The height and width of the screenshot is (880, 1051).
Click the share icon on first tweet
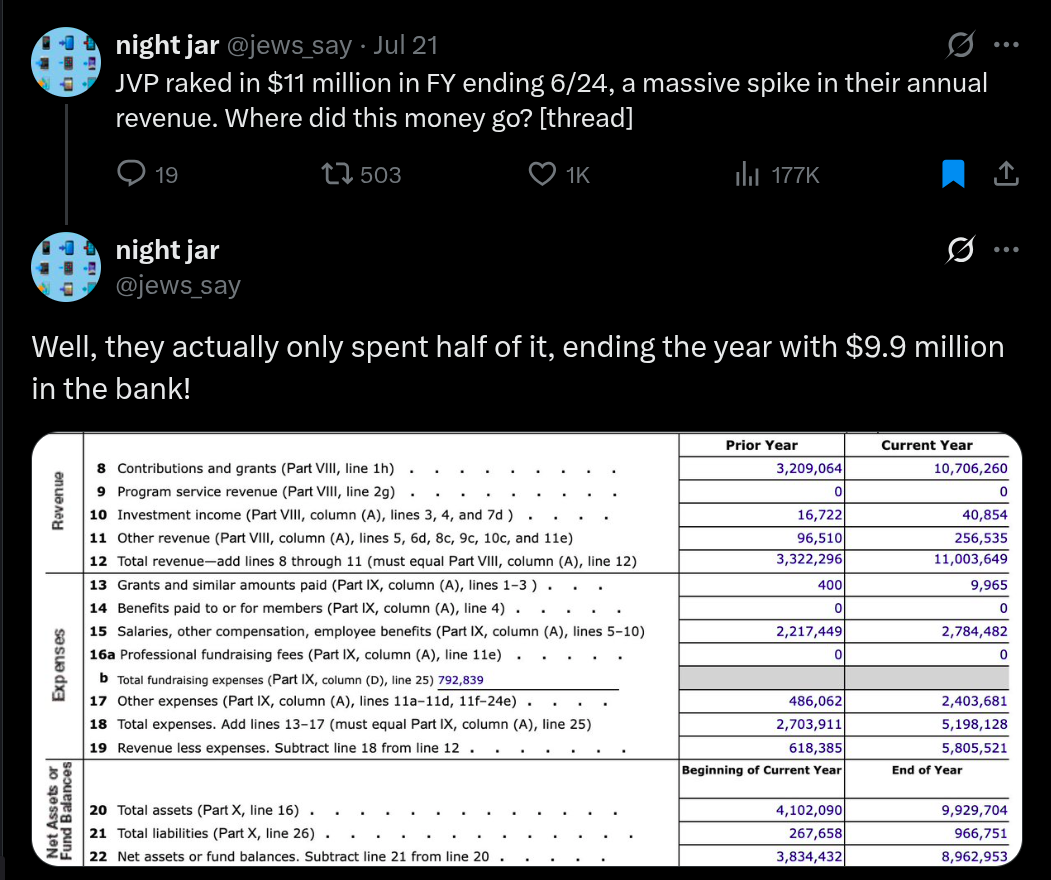(1006, 175)
